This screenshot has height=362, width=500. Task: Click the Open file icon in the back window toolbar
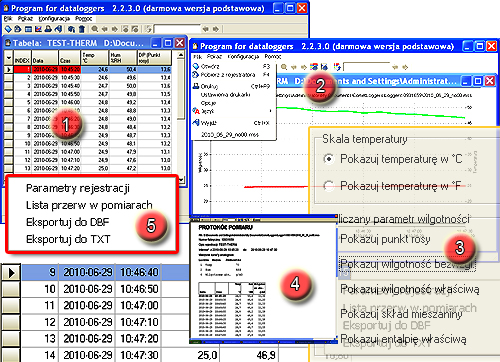click(x=8, y=29)
